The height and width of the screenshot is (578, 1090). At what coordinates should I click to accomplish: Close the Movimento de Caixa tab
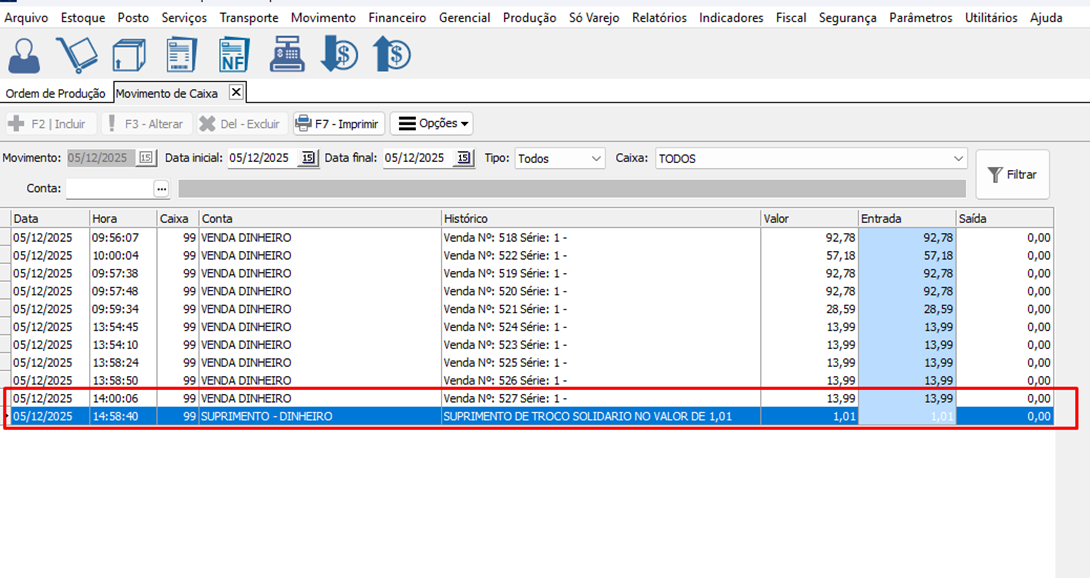click(236, 92)
